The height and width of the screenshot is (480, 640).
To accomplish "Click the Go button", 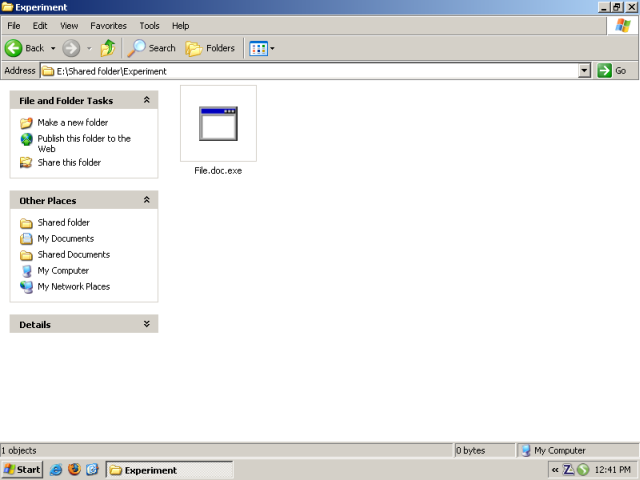I will coord(611,71).
